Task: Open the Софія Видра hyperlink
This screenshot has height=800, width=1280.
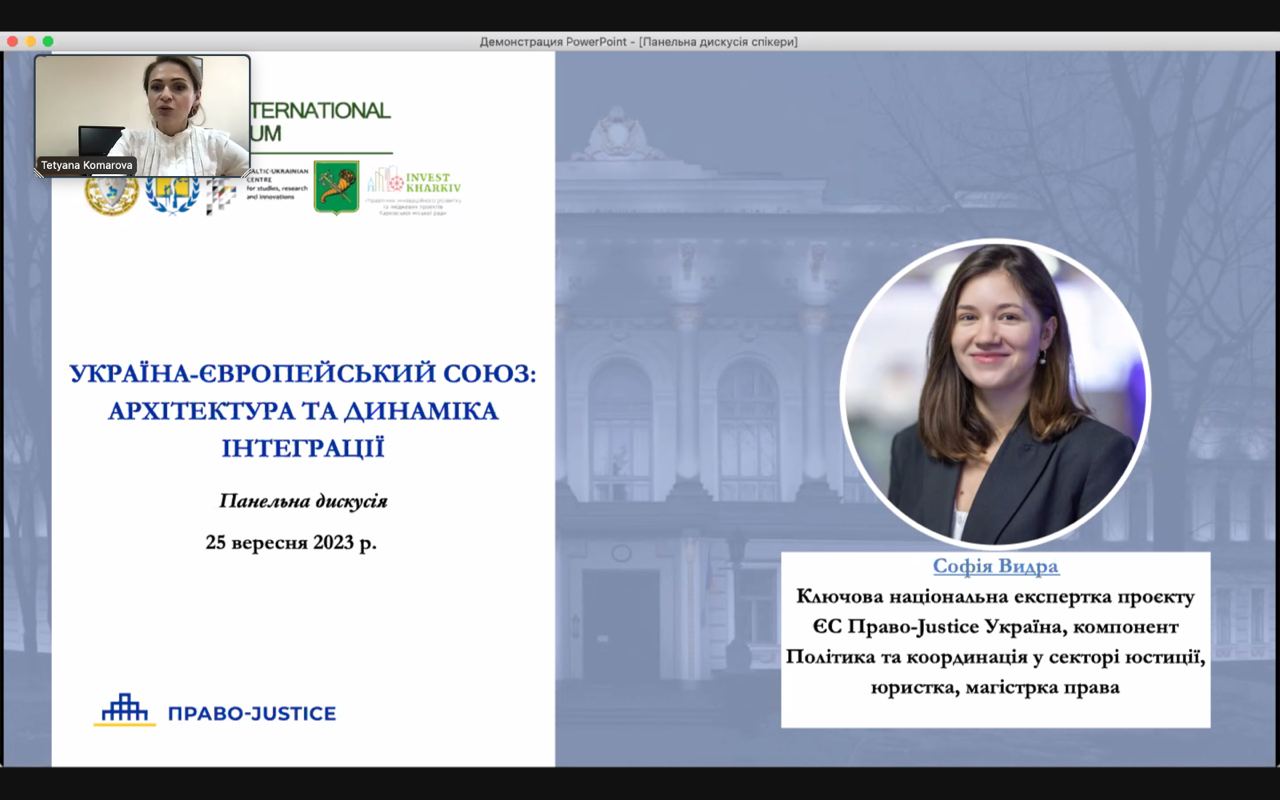Action: (x=995, y=566)
